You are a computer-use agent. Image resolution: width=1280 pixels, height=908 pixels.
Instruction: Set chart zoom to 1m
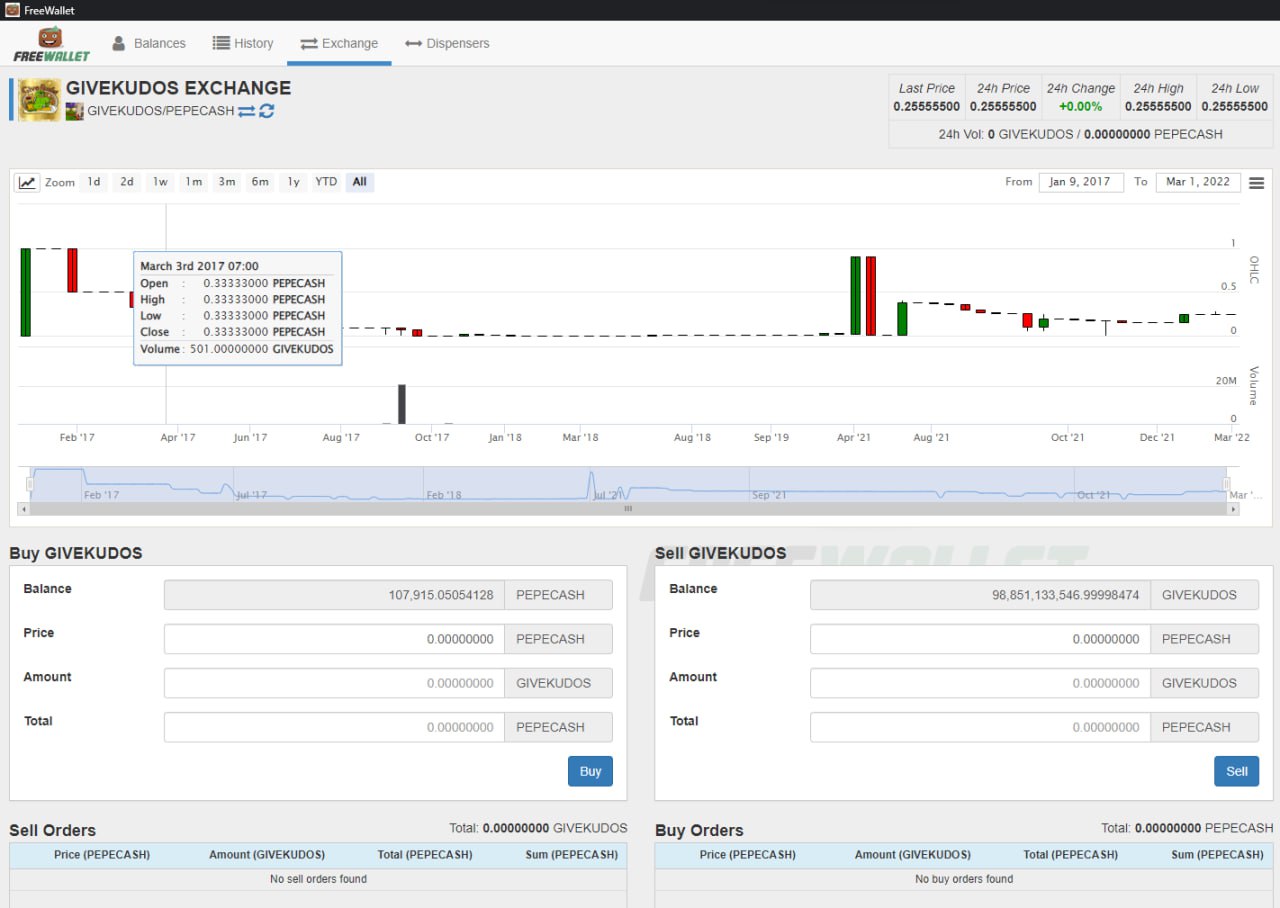click(193, 182)
